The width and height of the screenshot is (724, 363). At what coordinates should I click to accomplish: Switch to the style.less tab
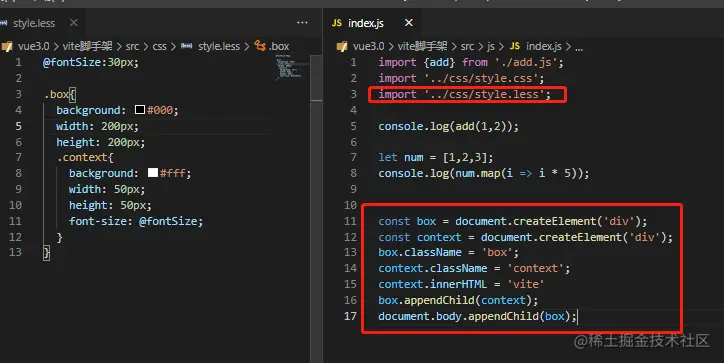[x=34, y=23]
